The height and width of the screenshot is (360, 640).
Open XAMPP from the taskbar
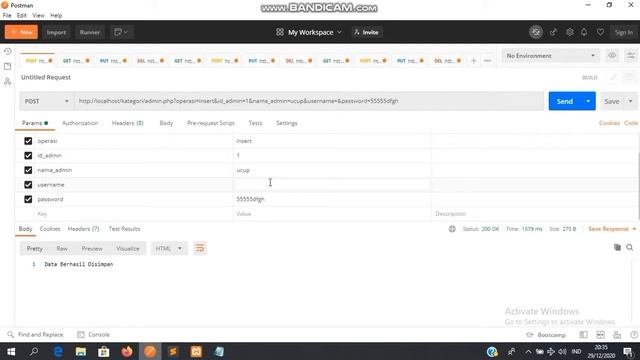pos(196,351)
